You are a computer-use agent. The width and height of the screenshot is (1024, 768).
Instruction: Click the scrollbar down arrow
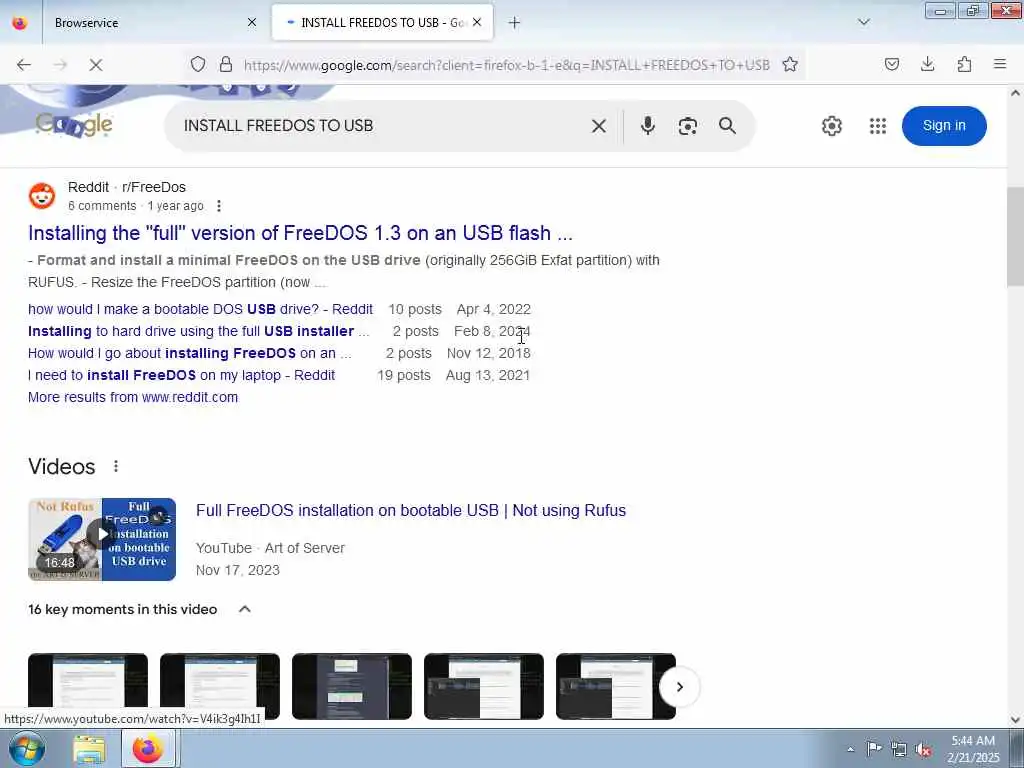click(1015, 720)
